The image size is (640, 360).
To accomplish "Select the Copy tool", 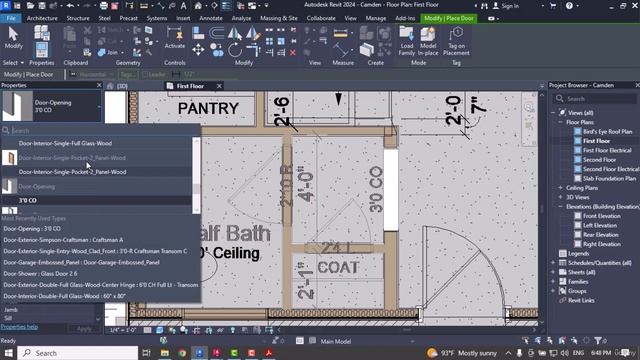I will [x=217, y=50].
